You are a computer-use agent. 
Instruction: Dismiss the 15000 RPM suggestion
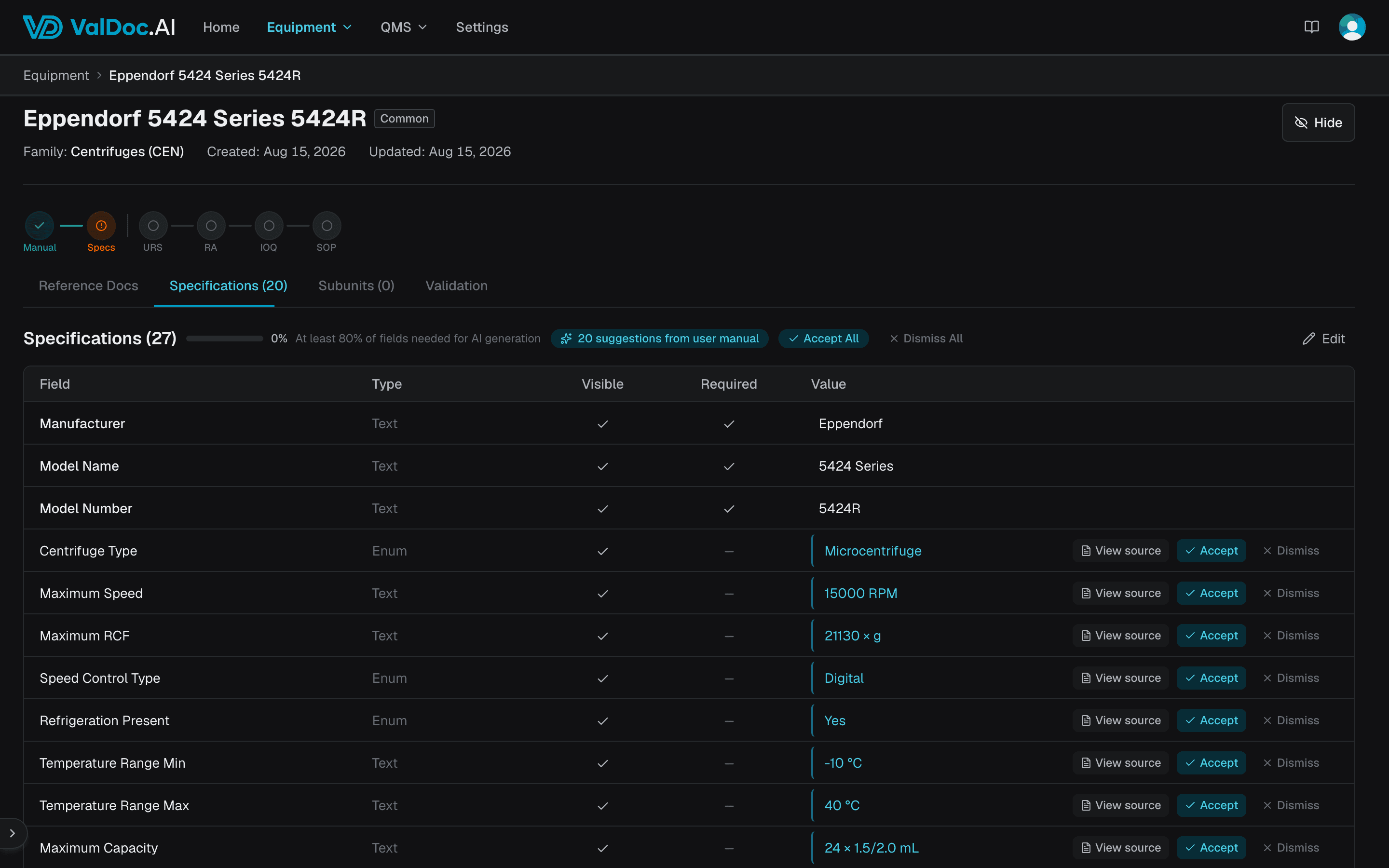tap(1291, 593)
